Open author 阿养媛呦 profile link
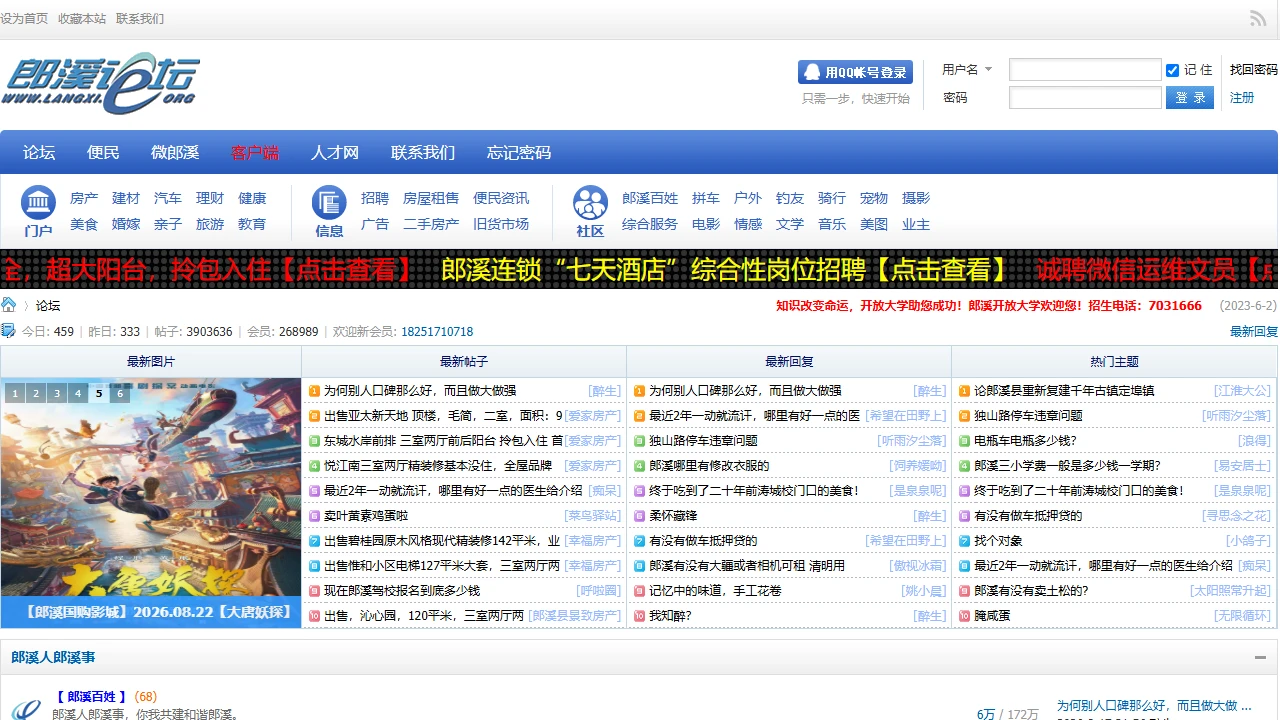 click(918, 466)
